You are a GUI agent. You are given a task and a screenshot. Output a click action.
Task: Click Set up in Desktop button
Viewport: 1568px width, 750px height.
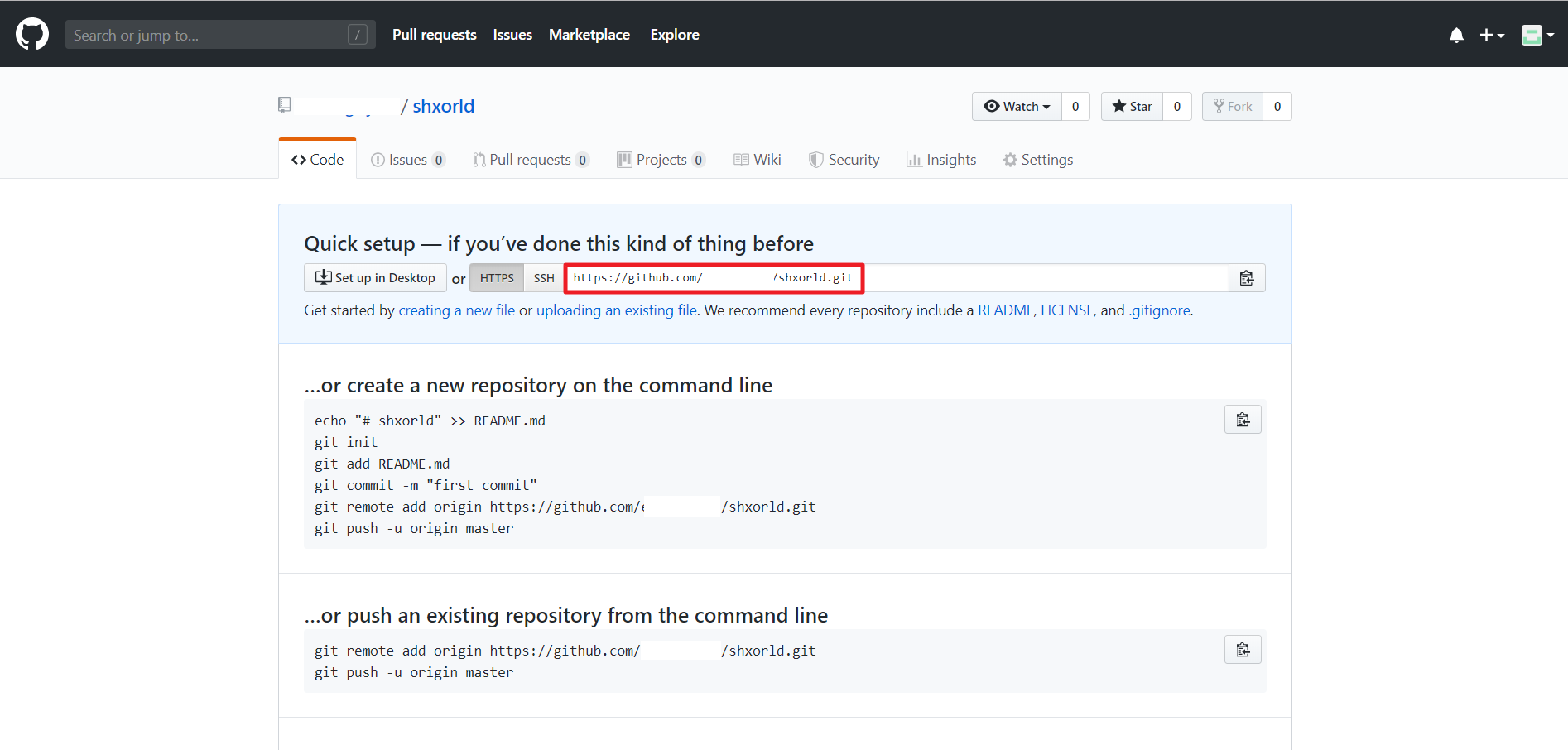tap(375, 278)
